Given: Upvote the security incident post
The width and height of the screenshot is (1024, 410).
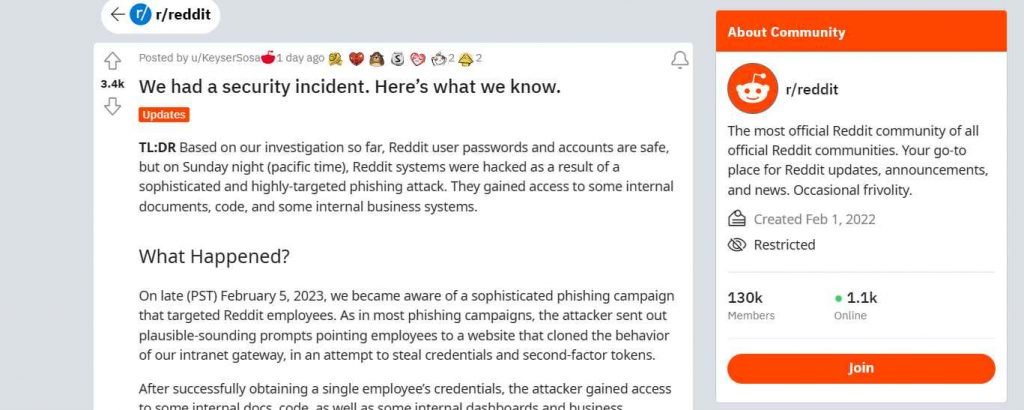Looking at the screenshot, I should pyautogui.click(x=112, y=61).
